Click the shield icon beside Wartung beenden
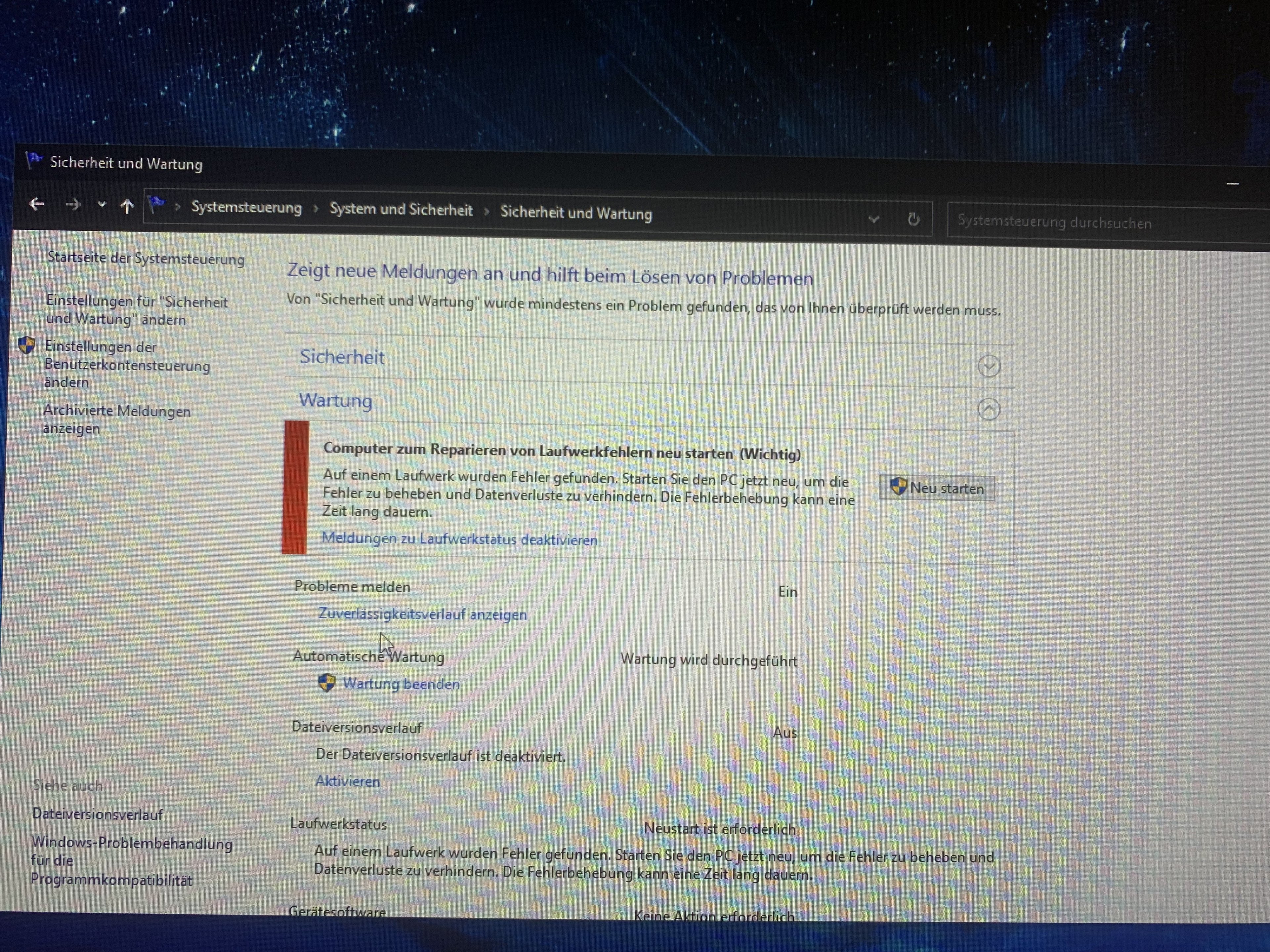This screenshot has width=1270, height=952. tap(326, 683)
